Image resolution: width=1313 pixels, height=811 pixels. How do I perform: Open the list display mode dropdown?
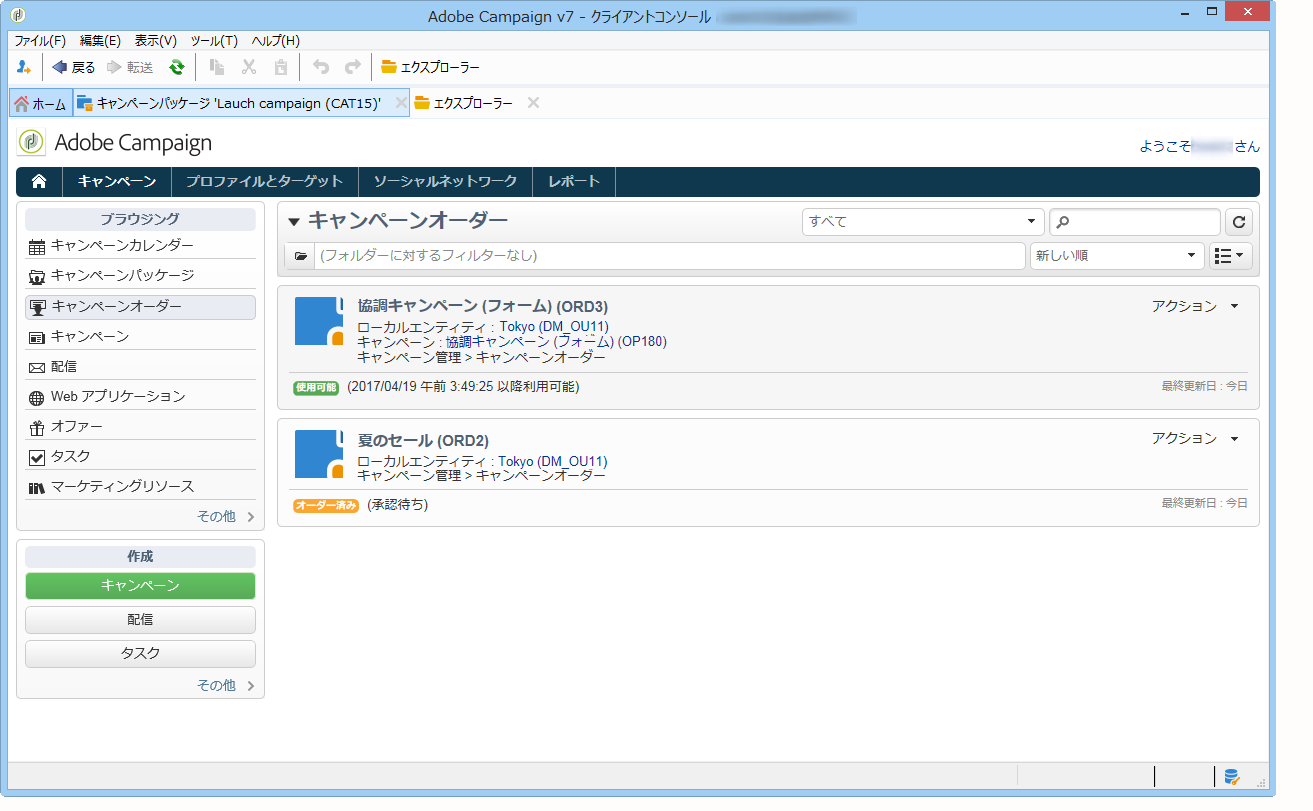[x=1231, y=256]
